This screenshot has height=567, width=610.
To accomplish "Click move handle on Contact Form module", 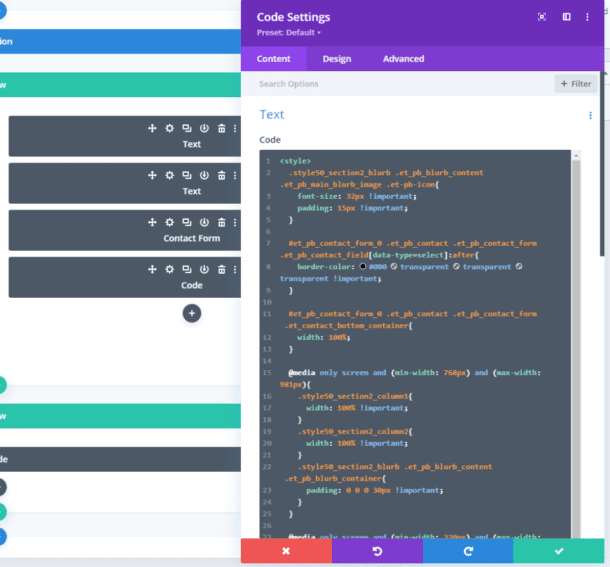I will 152,222.
